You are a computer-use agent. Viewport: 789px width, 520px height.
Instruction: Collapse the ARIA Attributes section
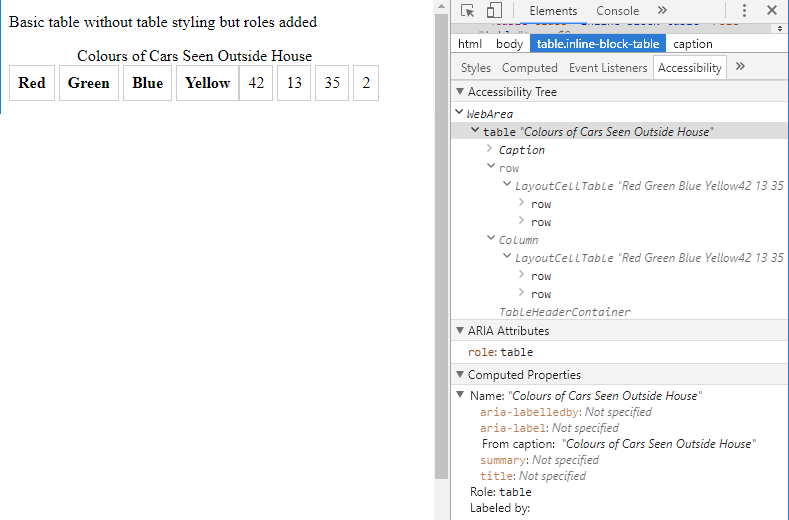click(459, 331)
